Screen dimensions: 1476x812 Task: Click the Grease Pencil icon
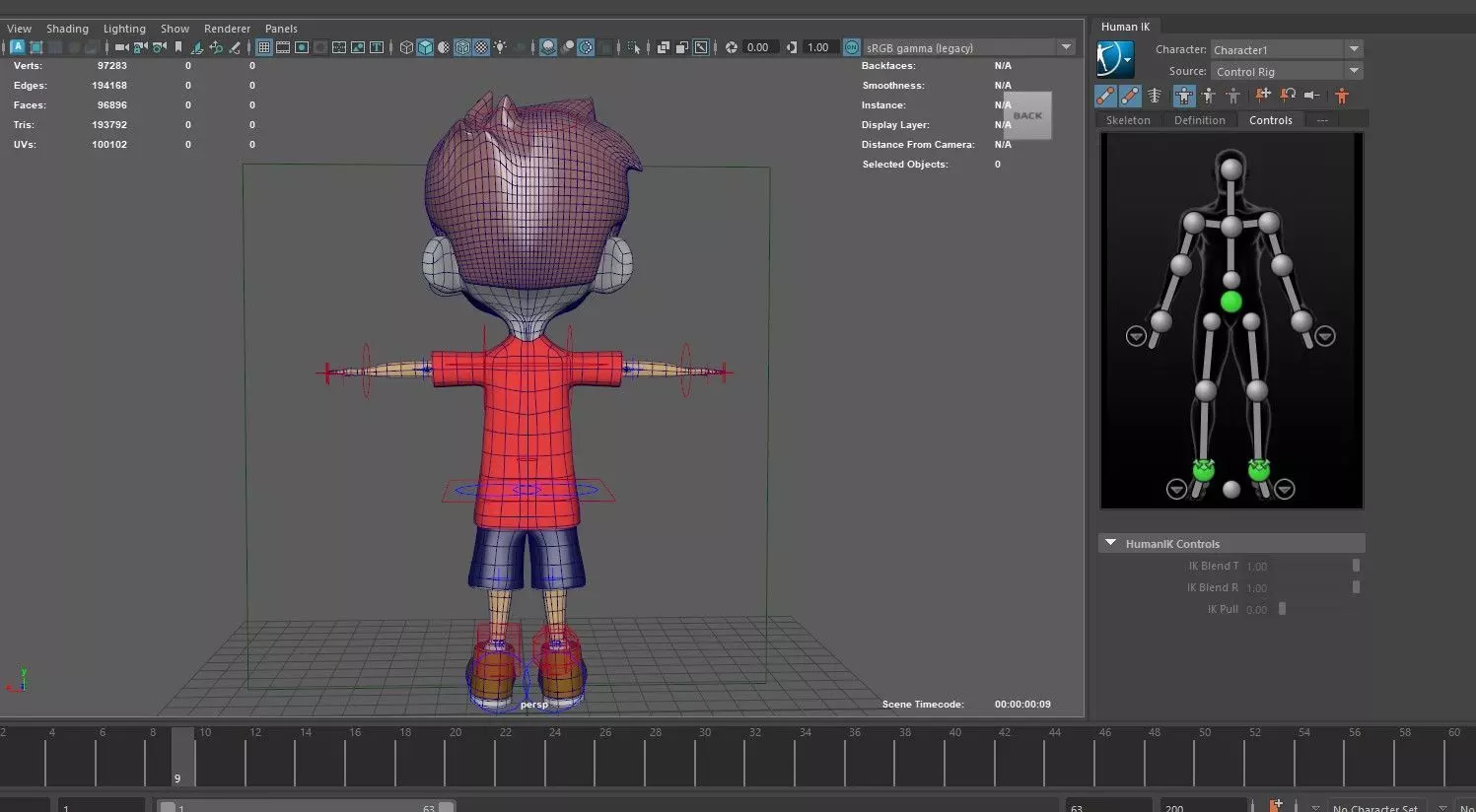(235, 47)
